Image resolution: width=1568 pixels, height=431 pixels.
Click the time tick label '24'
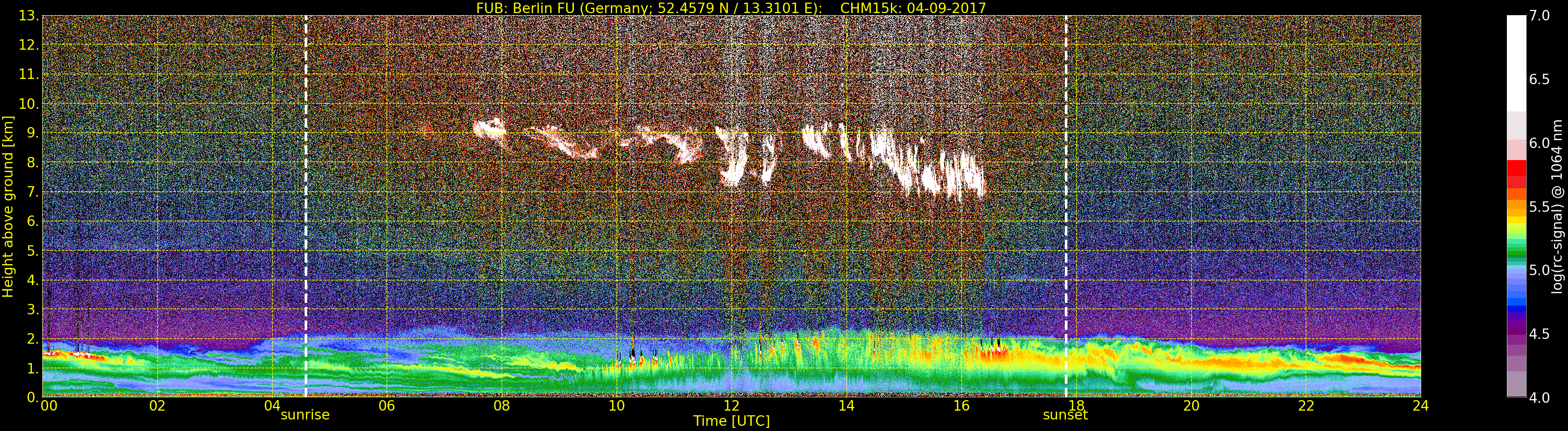point(1421,406)
